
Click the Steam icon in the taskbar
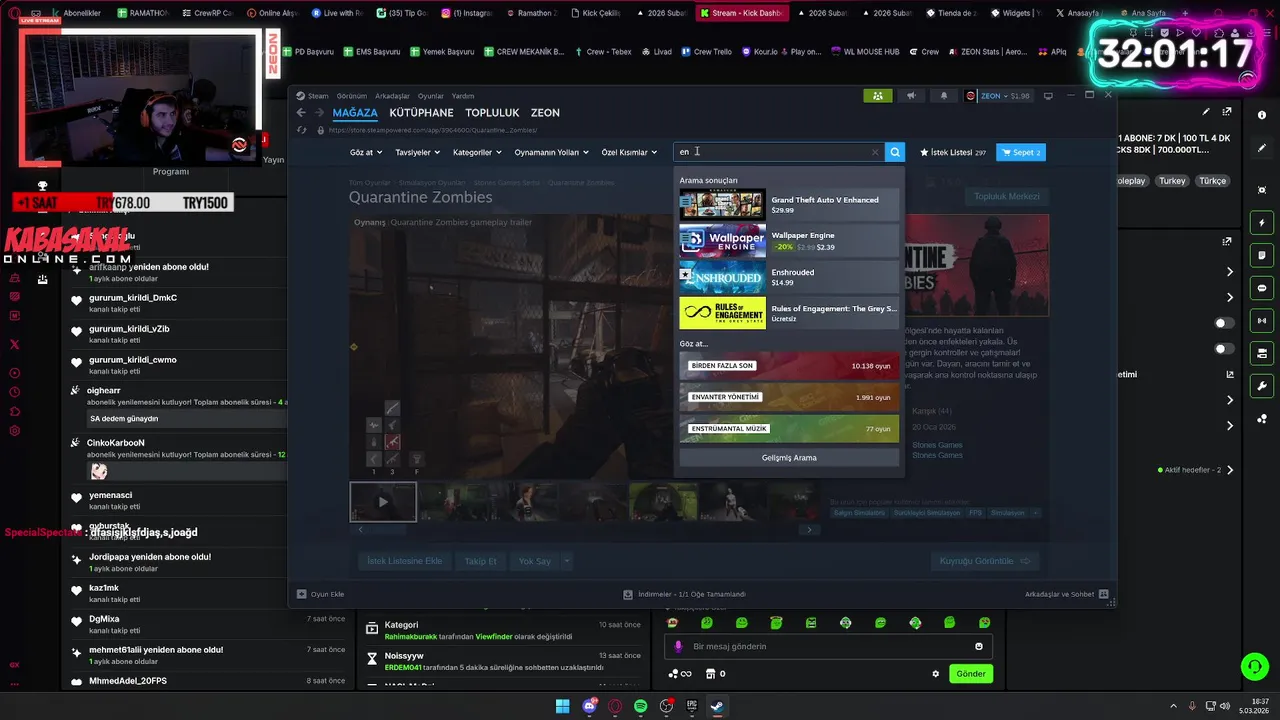click(718, 706)
